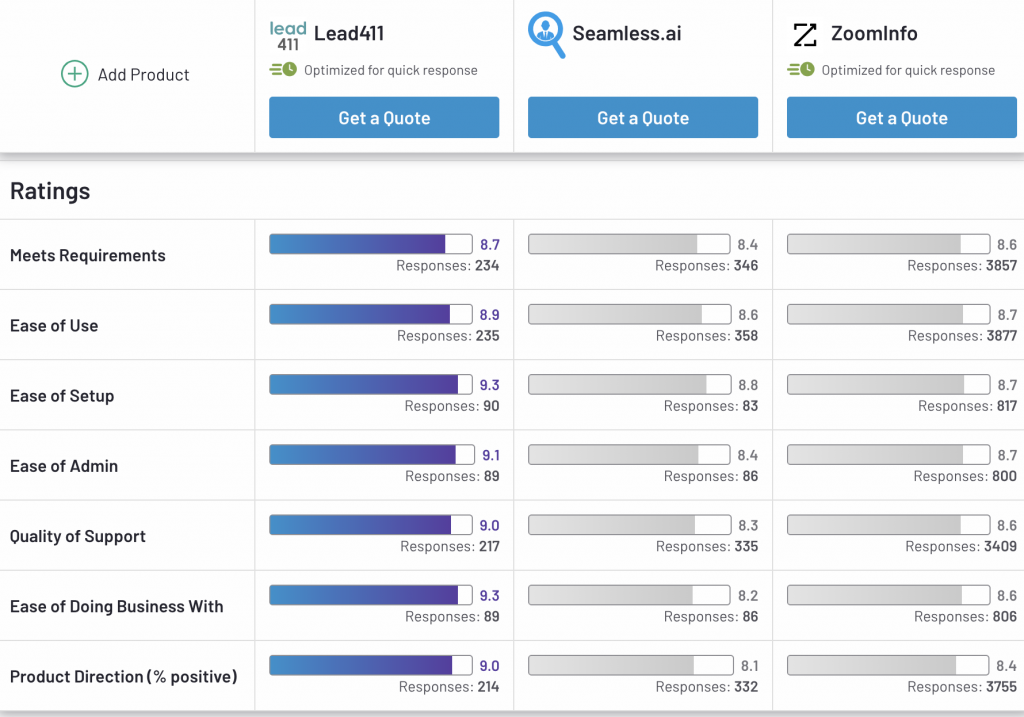Click the Ratings section heading

pos(50,191)
